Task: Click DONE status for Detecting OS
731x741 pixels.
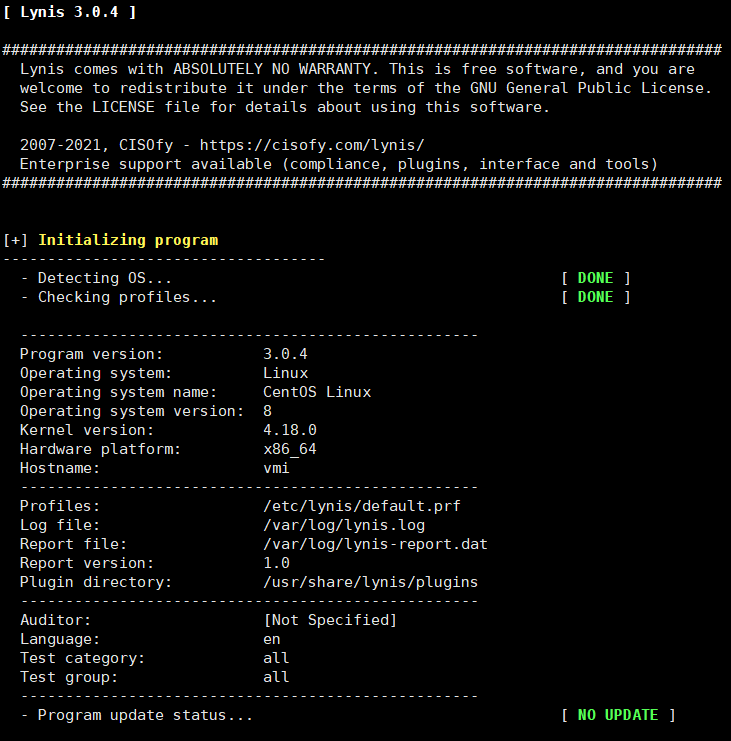Action: [x=595, y=278]
